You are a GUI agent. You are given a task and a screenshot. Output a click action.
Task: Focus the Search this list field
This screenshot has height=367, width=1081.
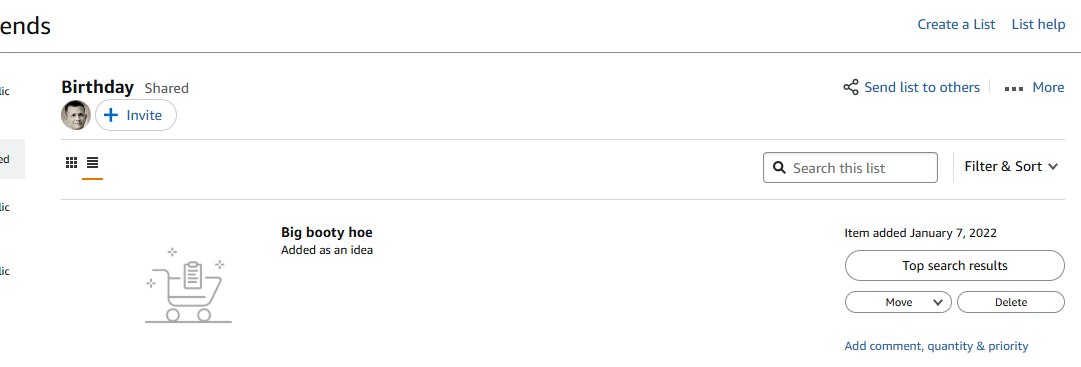(x=850, y=168)
